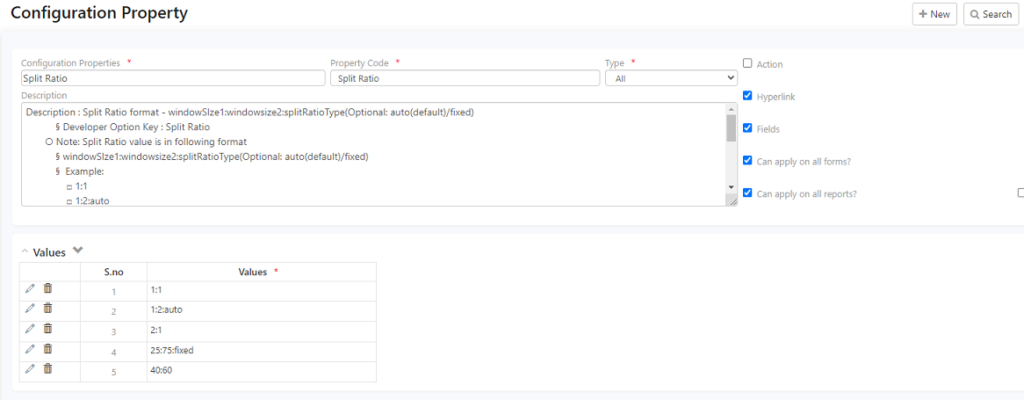Enable the Action checkbox
1024x400 pixels.
click(747, 63)
